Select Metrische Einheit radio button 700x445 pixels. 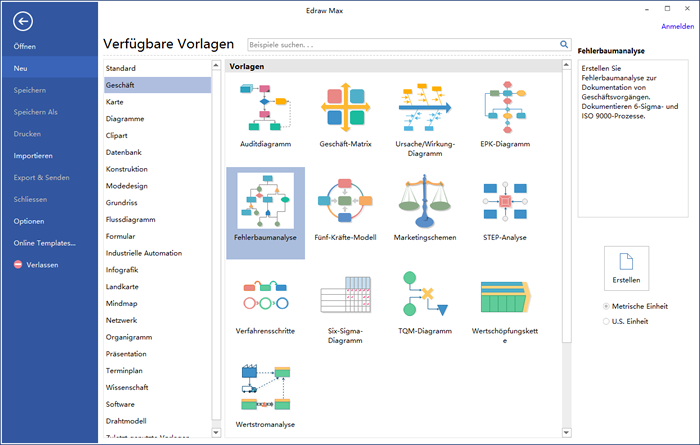tap(606, 306)
